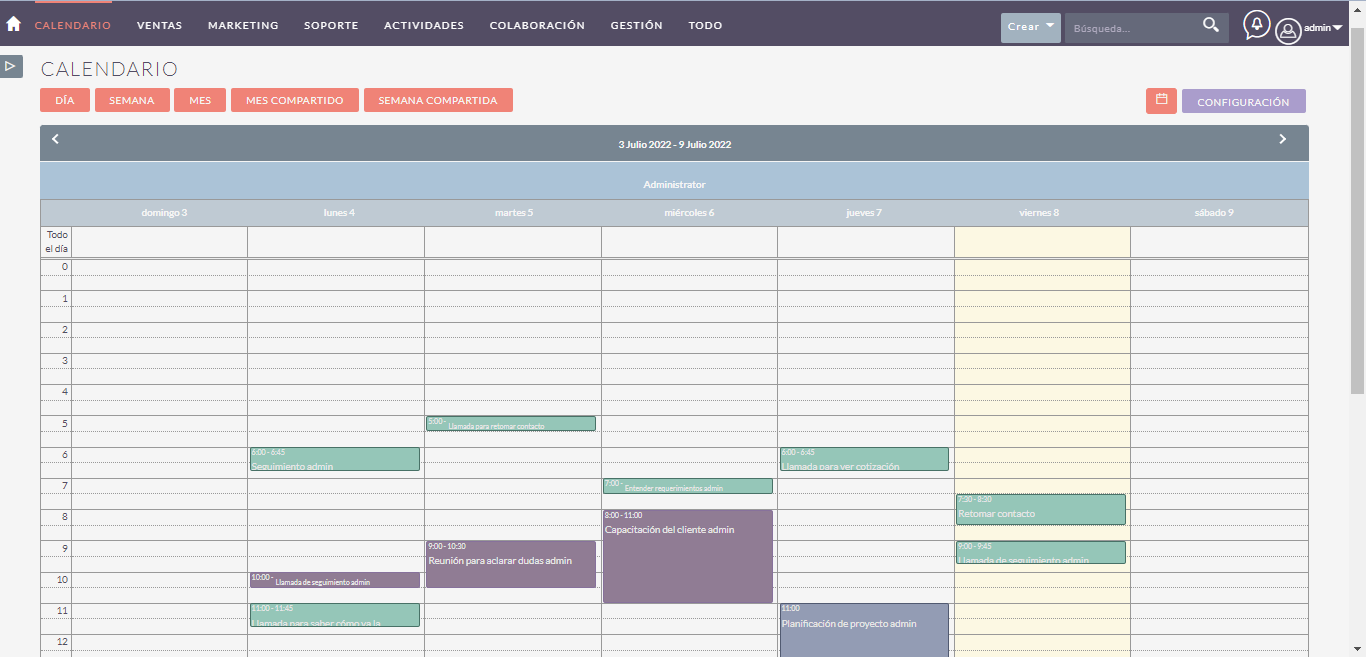This screenshot has height=657, width=1366.
Task: Click the calendar date picker icon
Action: (1161, 101)
